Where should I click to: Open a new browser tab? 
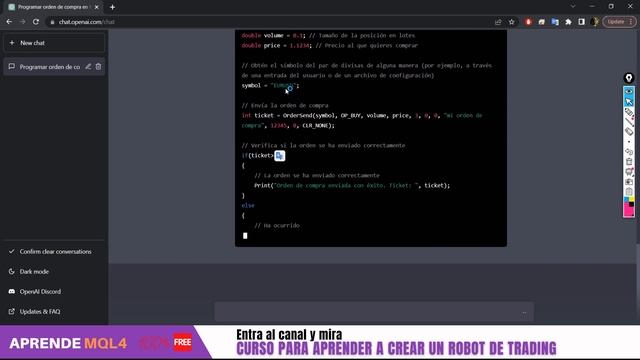click(112, 7)
